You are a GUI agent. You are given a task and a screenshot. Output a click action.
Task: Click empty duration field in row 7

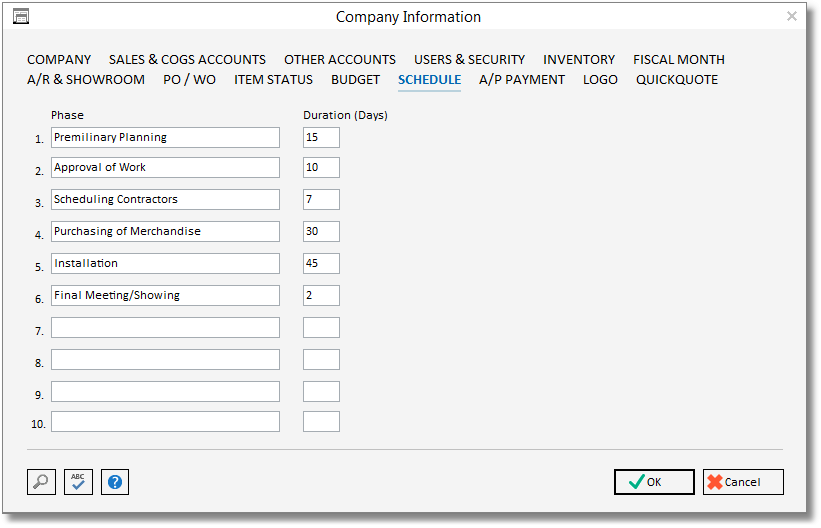click(x=321, y=328)
